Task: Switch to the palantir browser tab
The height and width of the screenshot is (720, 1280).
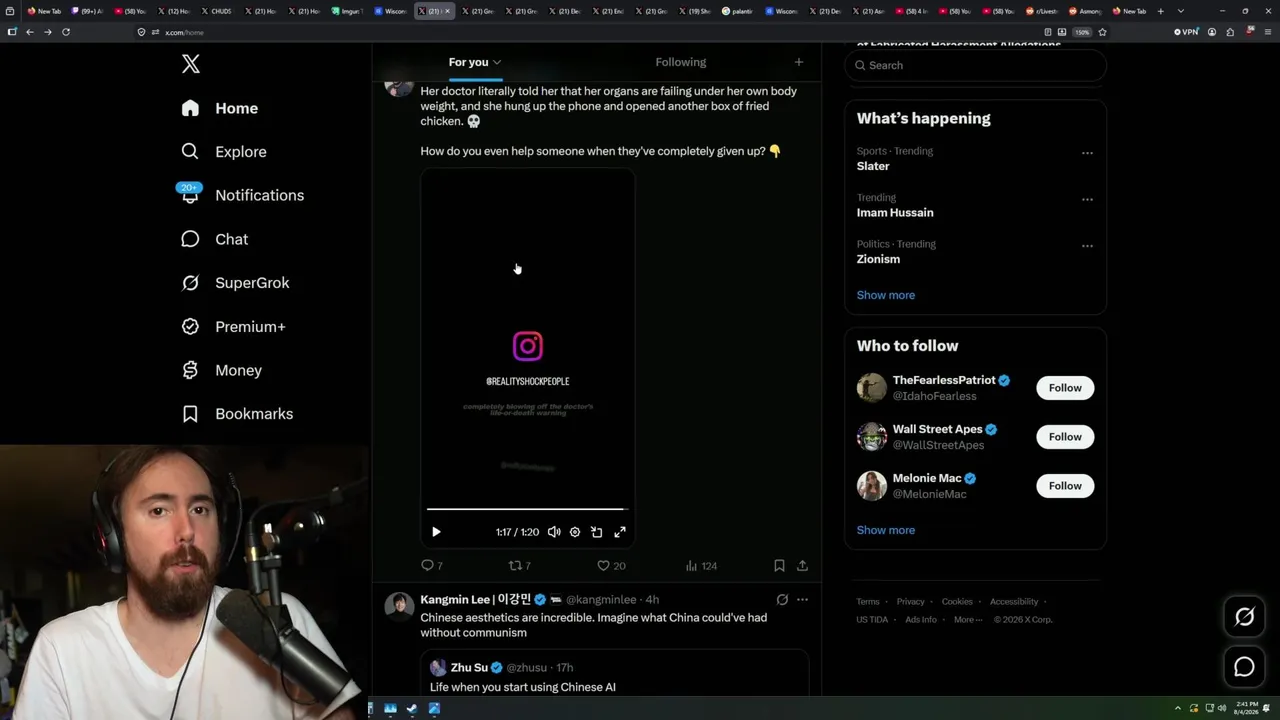Action: pyautogui.click(x=739, y=11)
